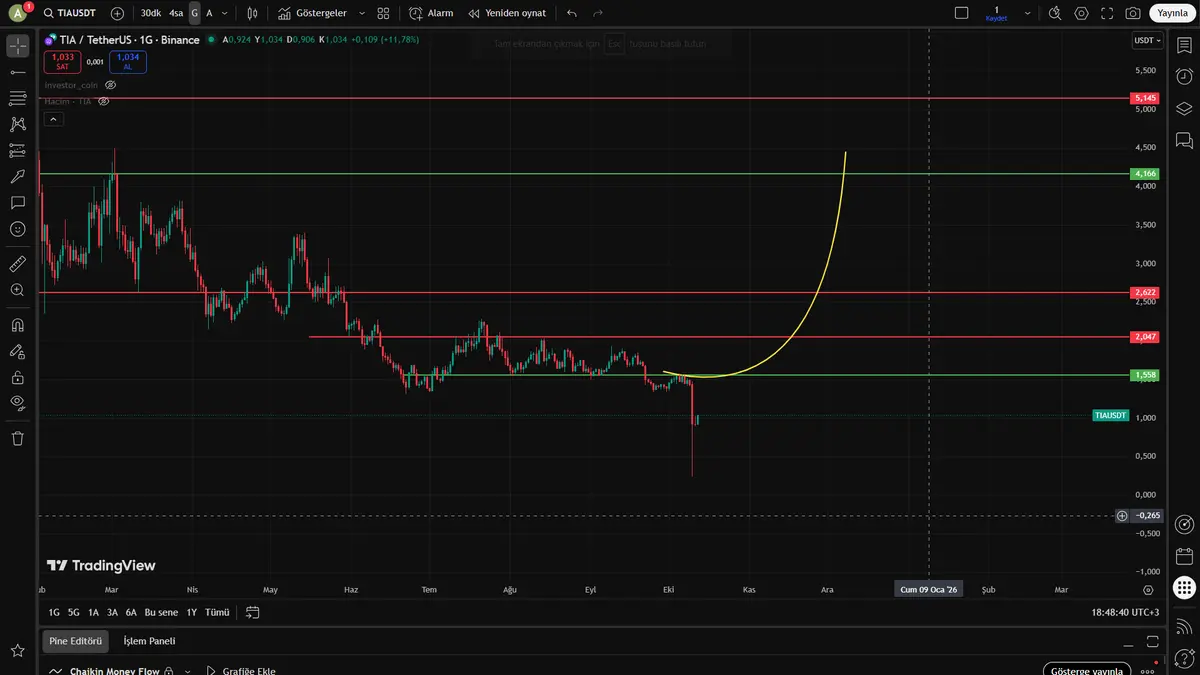The height and width of the screenshot is (675, 1200).
Task: Open favorites star in the bottom-left corner
Action: tap(17, 651)
